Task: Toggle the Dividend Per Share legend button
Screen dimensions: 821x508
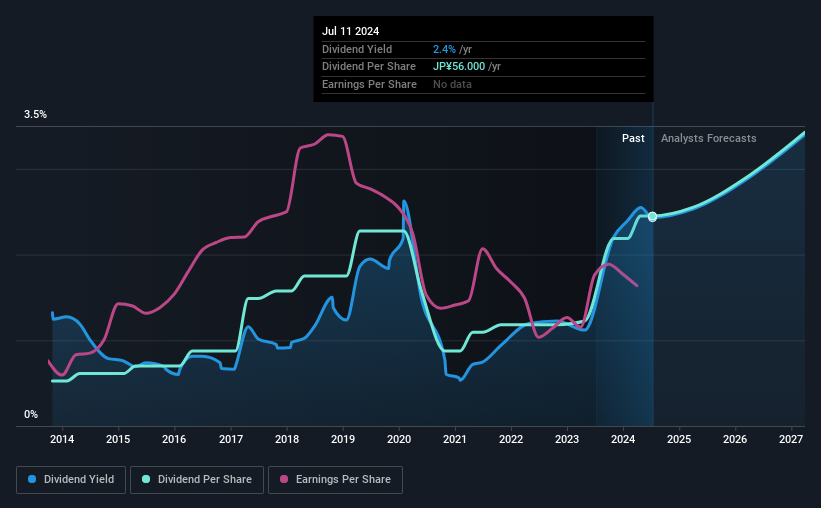Action: coord(197,480)
